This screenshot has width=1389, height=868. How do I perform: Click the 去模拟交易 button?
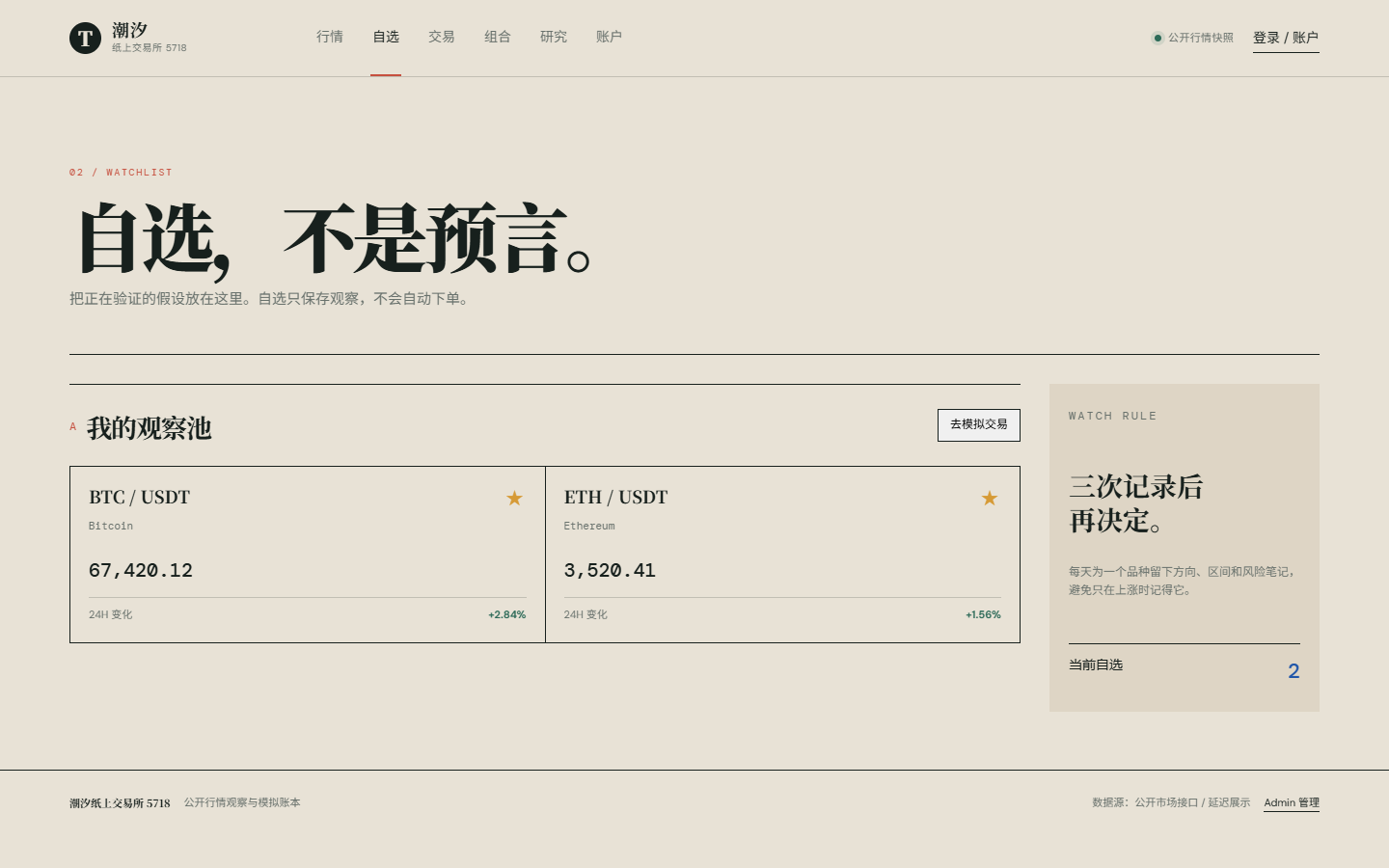(979, 424)
